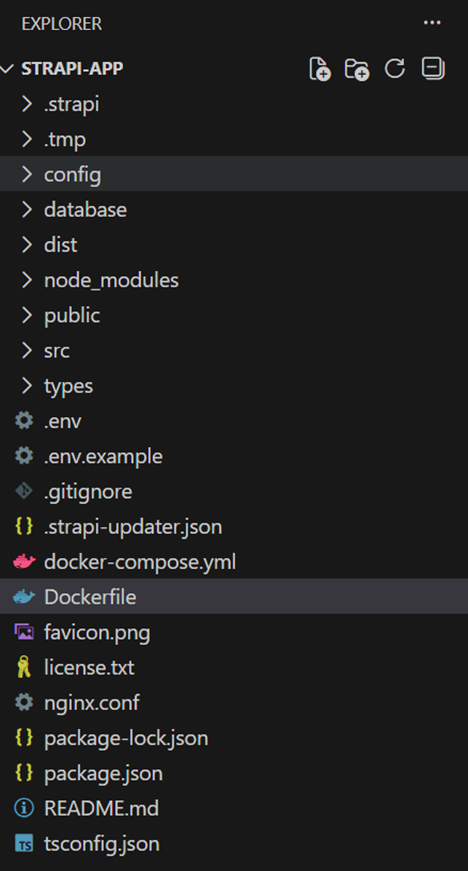Open README.md in the editor
The width and height of the screenshot is (468, 871).
coord(234,808)
